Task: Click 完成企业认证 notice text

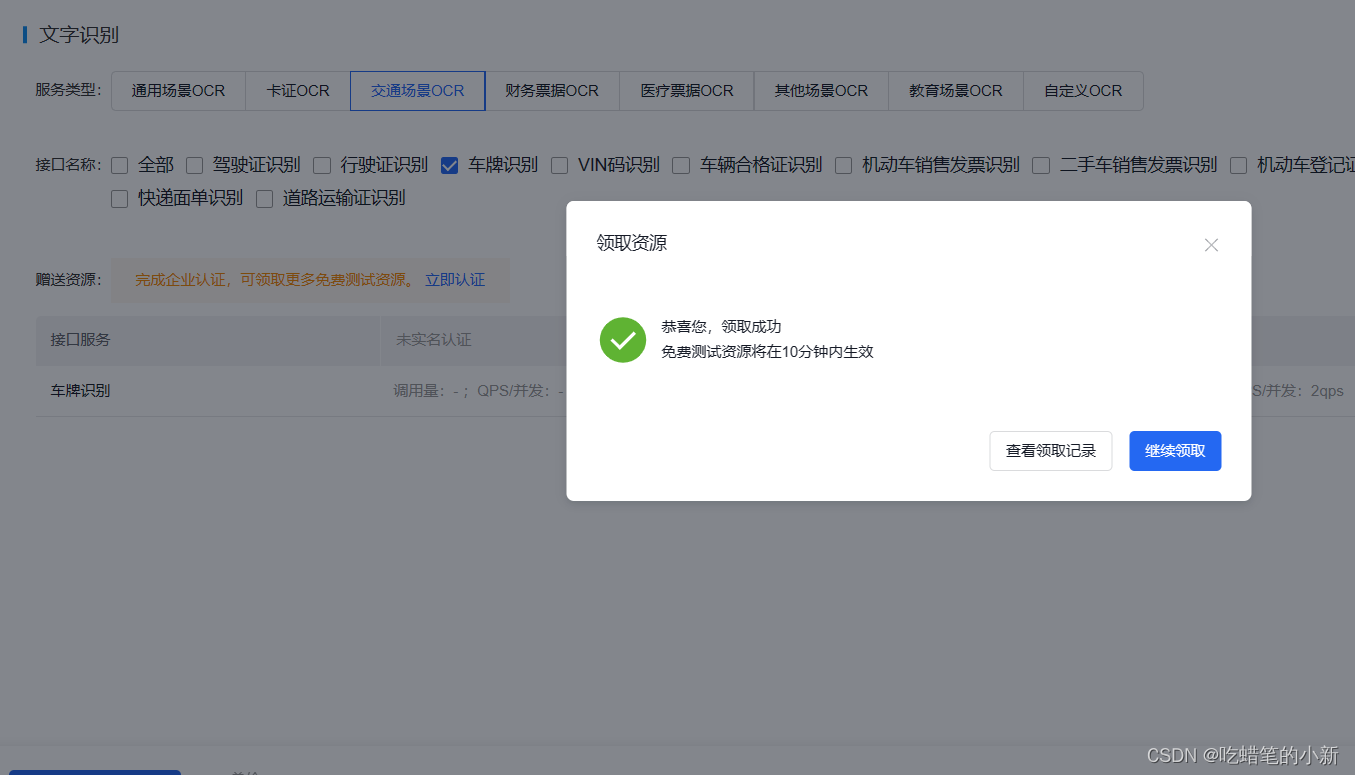Action: 275,280
